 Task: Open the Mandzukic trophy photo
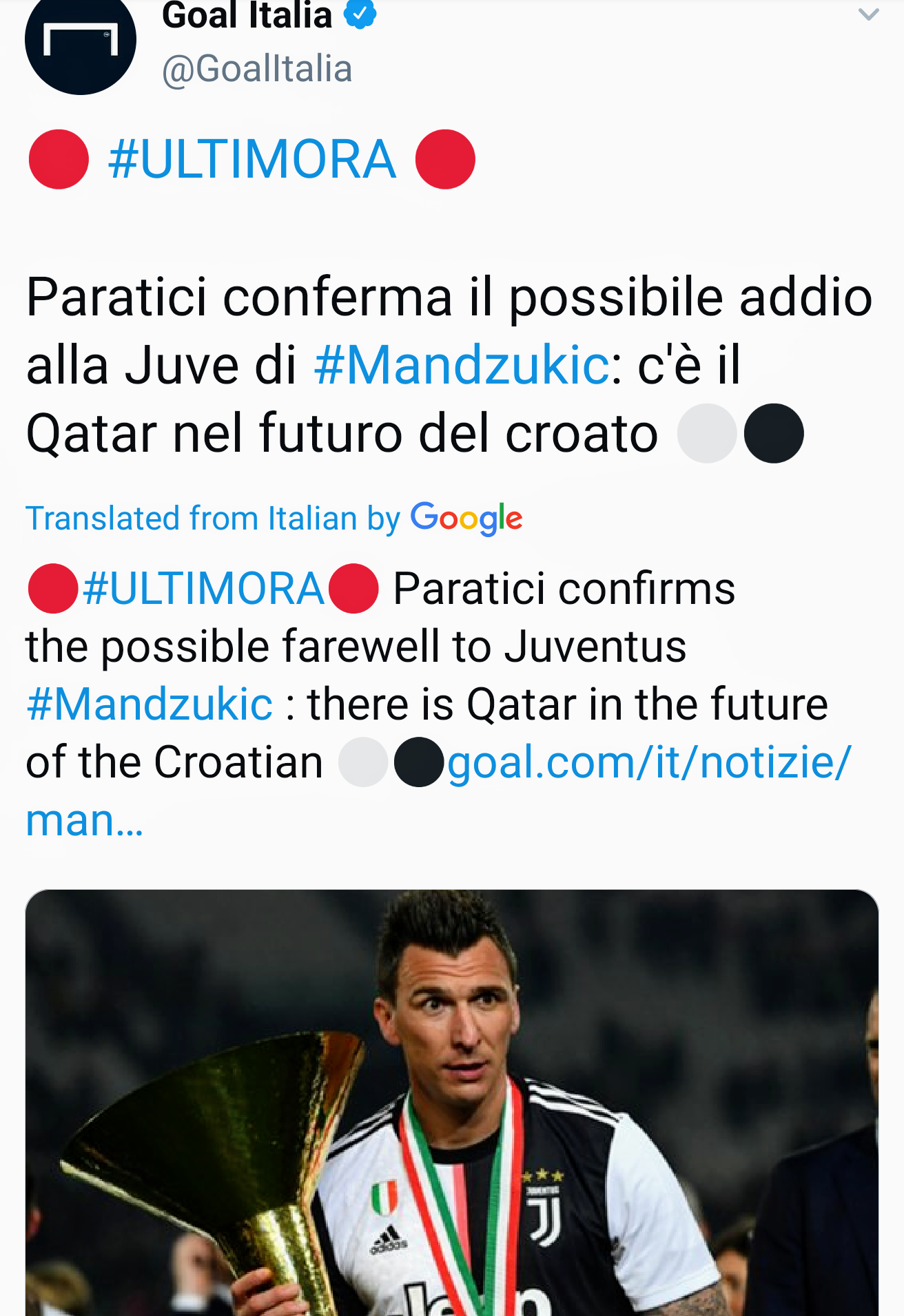point(452,1102)
